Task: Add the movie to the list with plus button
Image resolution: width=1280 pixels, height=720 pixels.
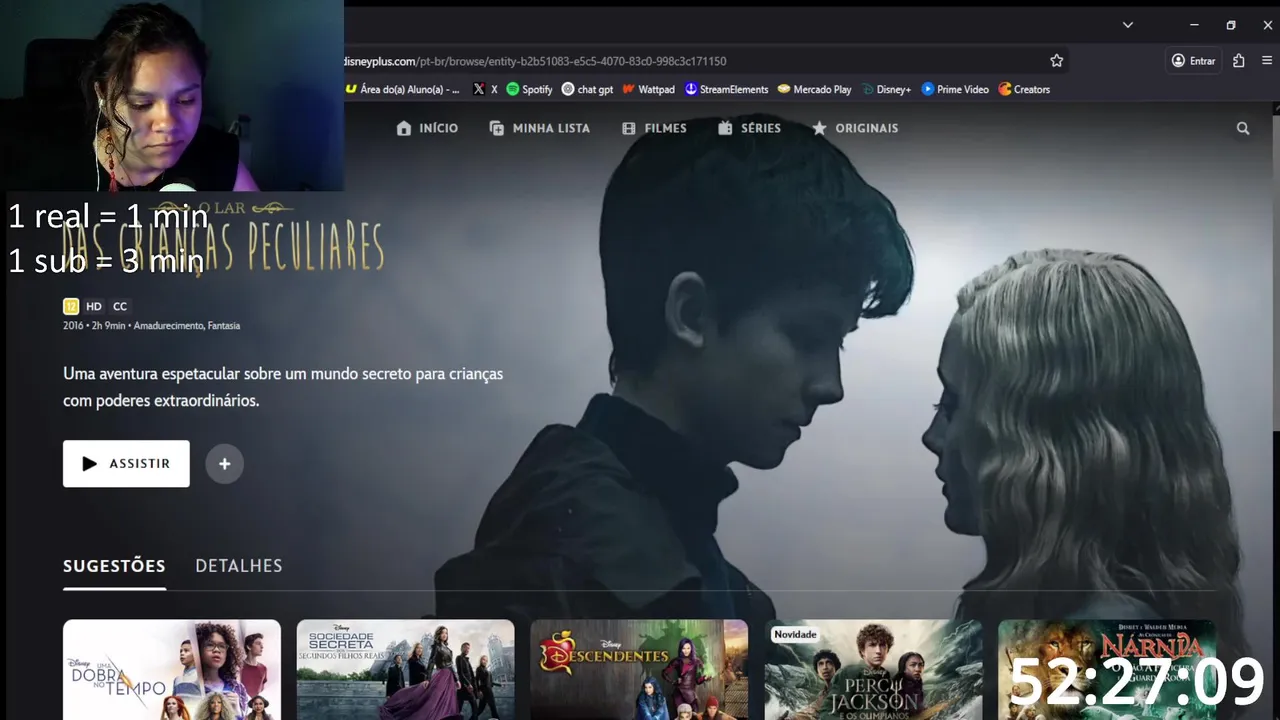Action: tap(225, 464)
